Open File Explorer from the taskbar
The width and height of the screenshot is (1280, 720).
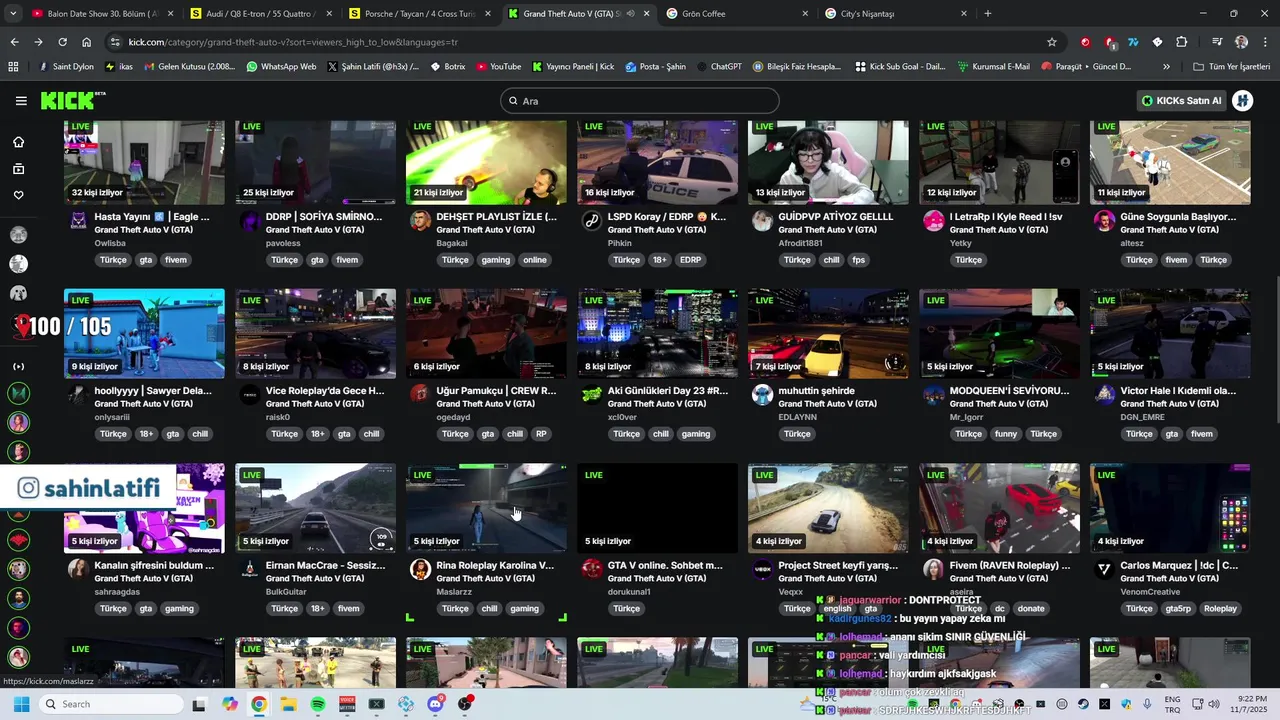(288, 704)
